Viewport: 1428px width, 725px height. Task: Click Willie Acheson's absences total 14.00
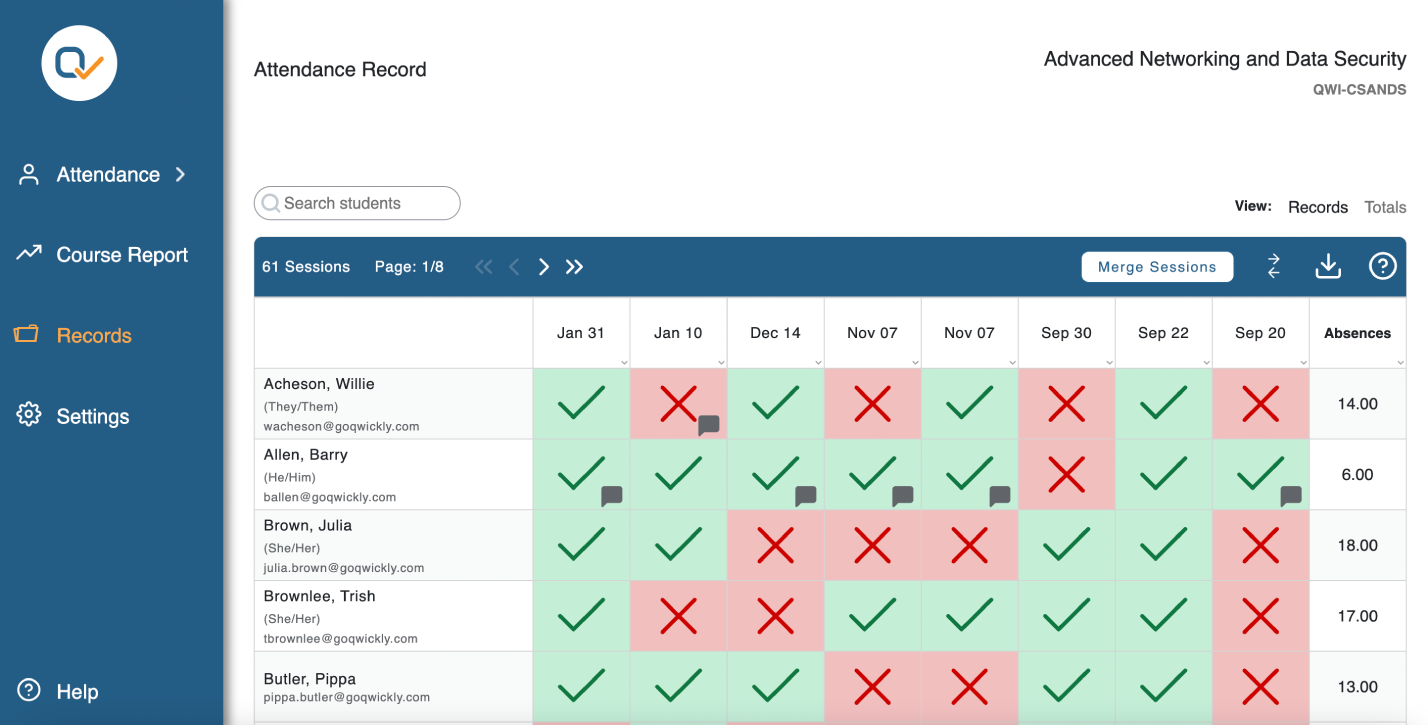tap(1357, 404)
